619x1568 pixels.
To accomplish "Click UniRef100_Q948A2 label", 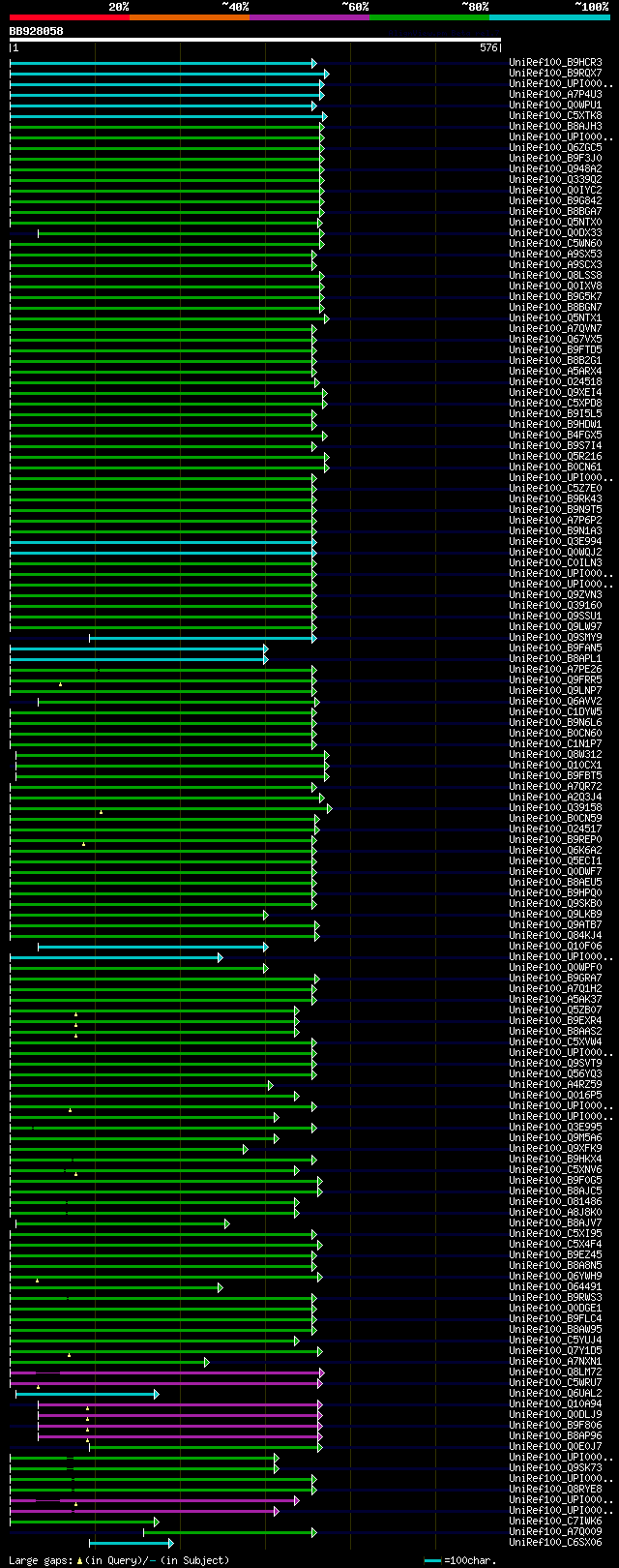I will pos(555,169).
